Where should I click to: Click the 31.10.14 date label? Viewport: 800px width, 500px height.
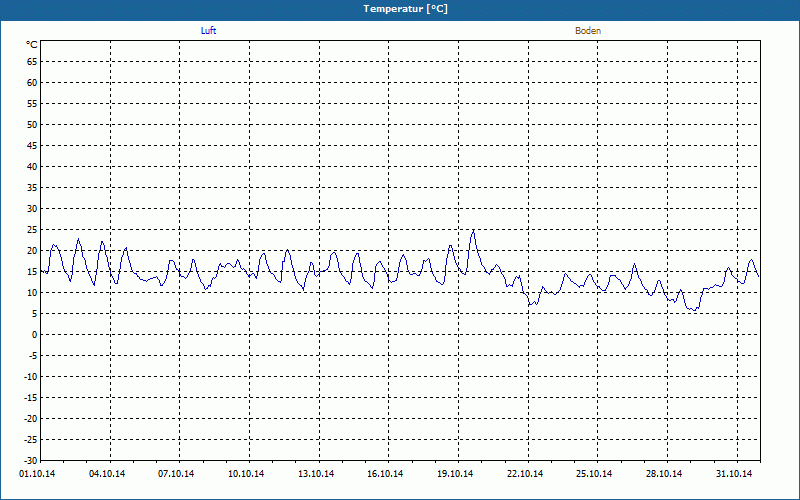(734, 474)
